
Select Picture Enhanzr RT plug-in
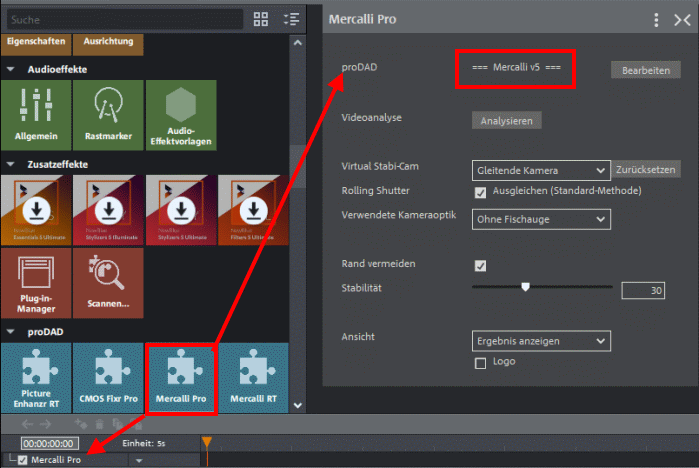36,378
